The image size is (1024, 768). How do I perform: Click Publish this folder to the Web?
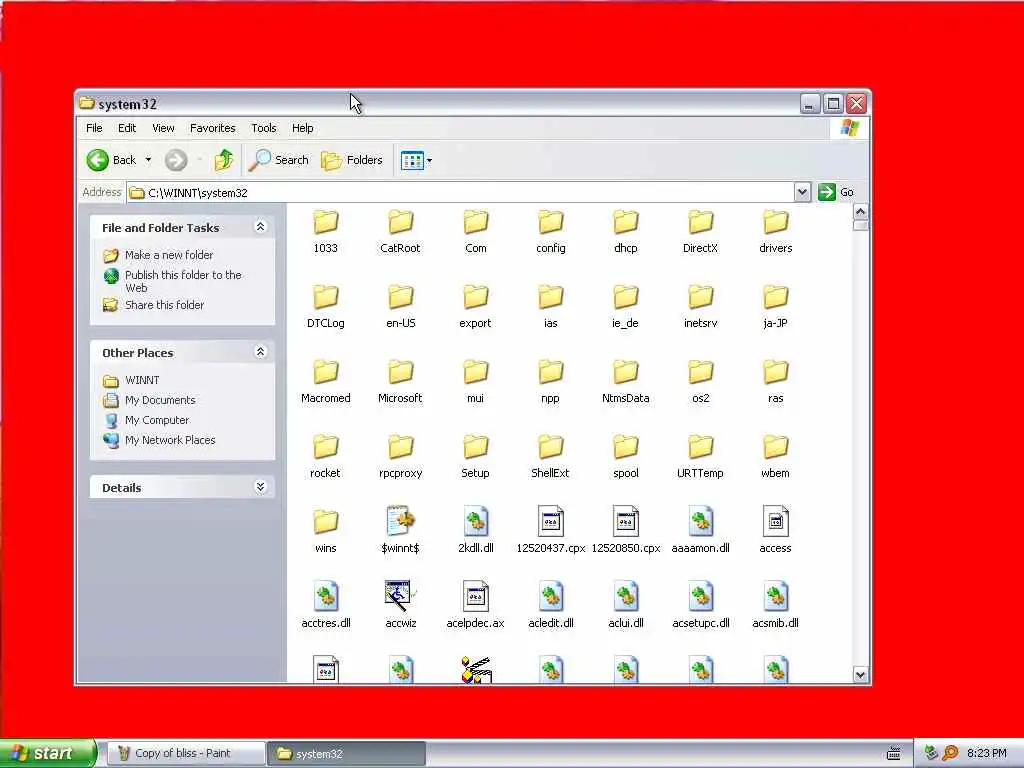[x=184, y=281]
